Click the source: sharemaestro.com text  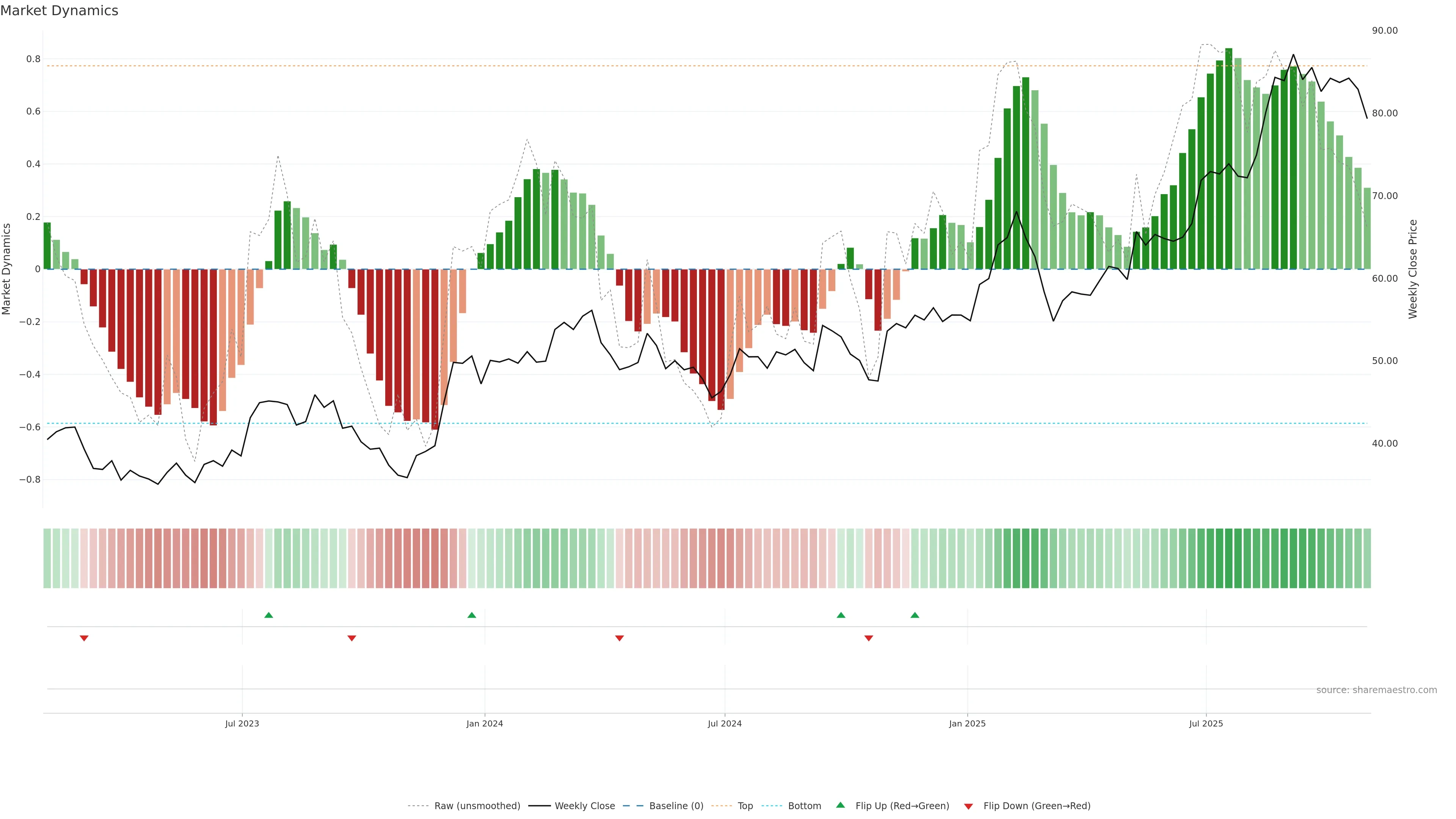point(1376,690)
